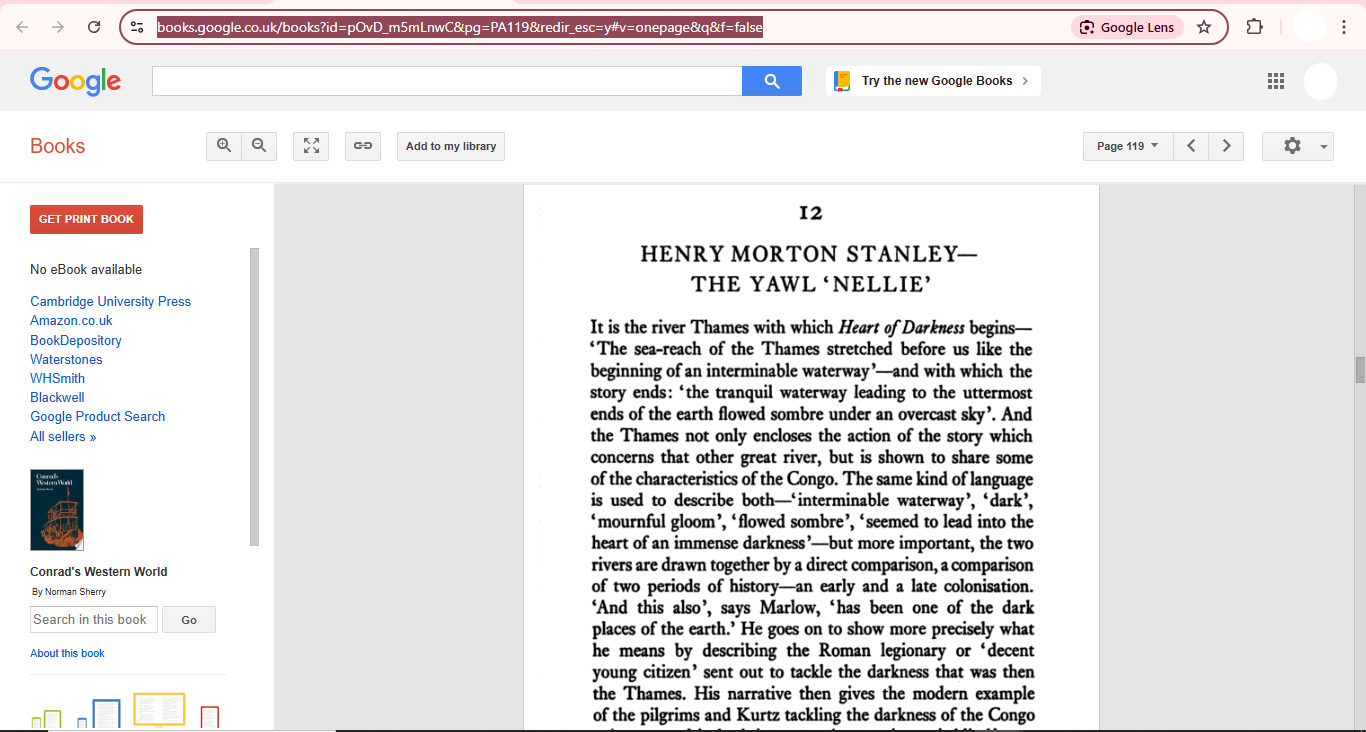
Task: Add to my library
Action: point(451,146)
